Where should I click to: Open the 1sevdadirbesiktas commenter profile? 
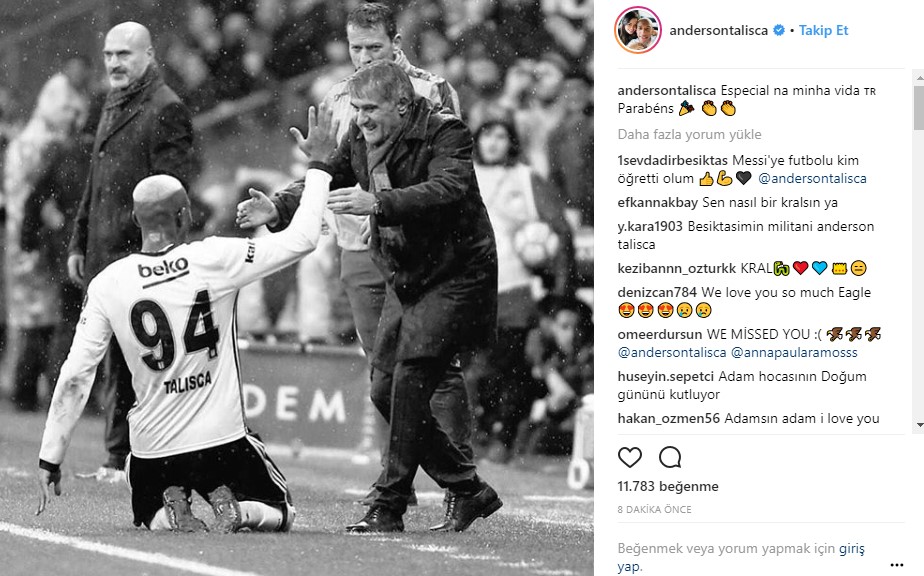[x=672, y=160]
